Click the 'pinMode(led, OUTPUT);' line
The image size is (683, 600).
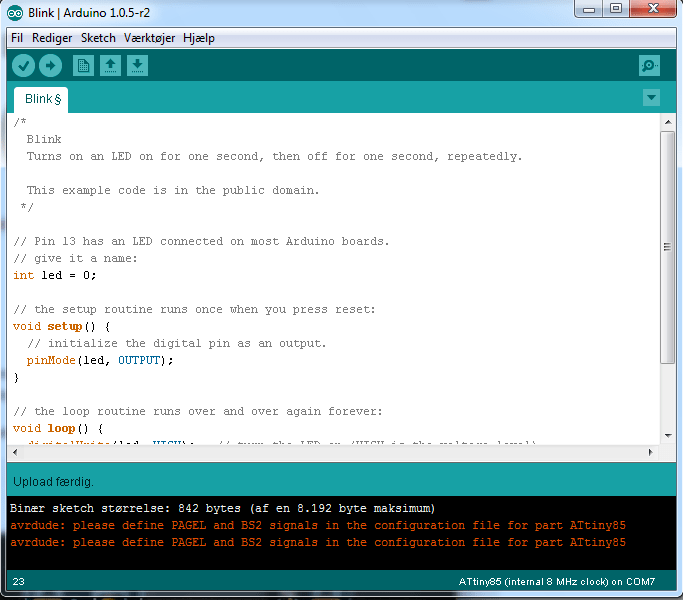point(100,360)
